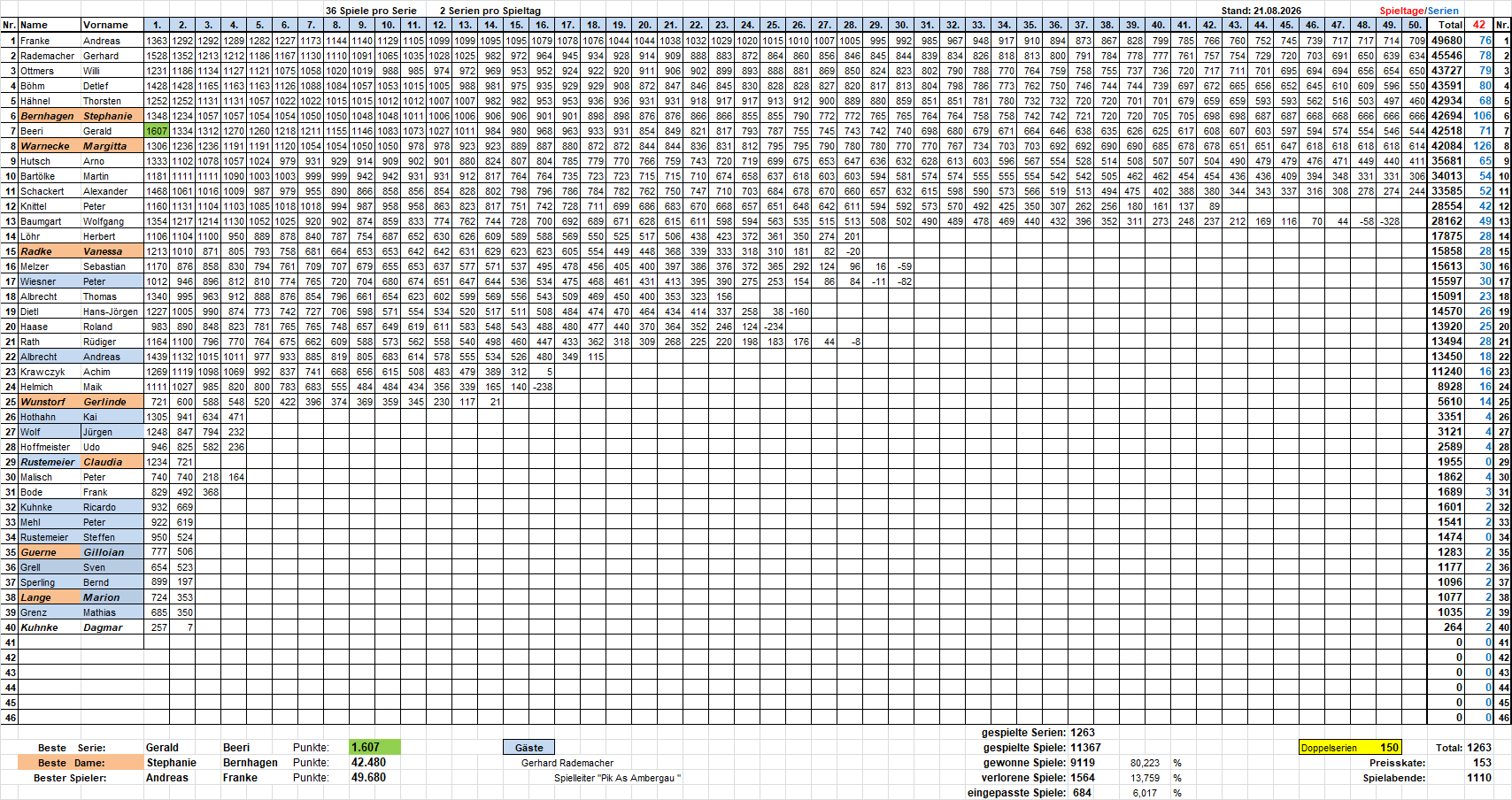Select the surname cell 'Böhm'
This screenshot has height=800, width=1512.
coord(50,86)
